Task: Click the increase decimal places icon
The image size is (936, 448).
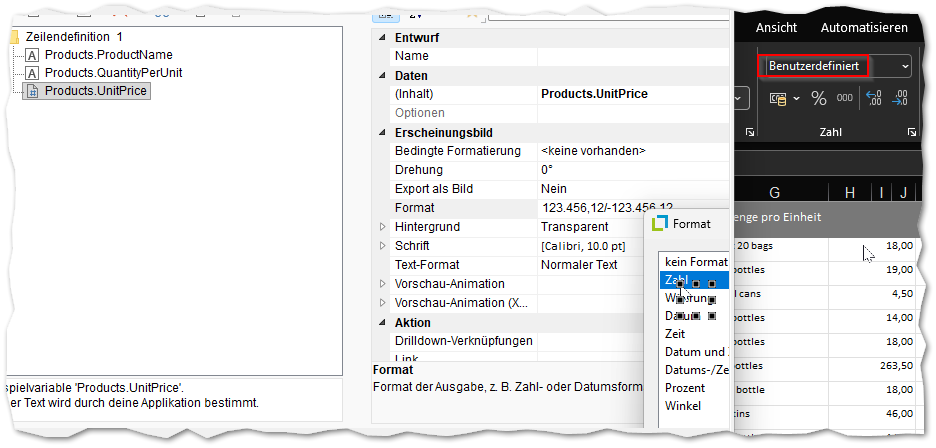Action: [874, 98]
